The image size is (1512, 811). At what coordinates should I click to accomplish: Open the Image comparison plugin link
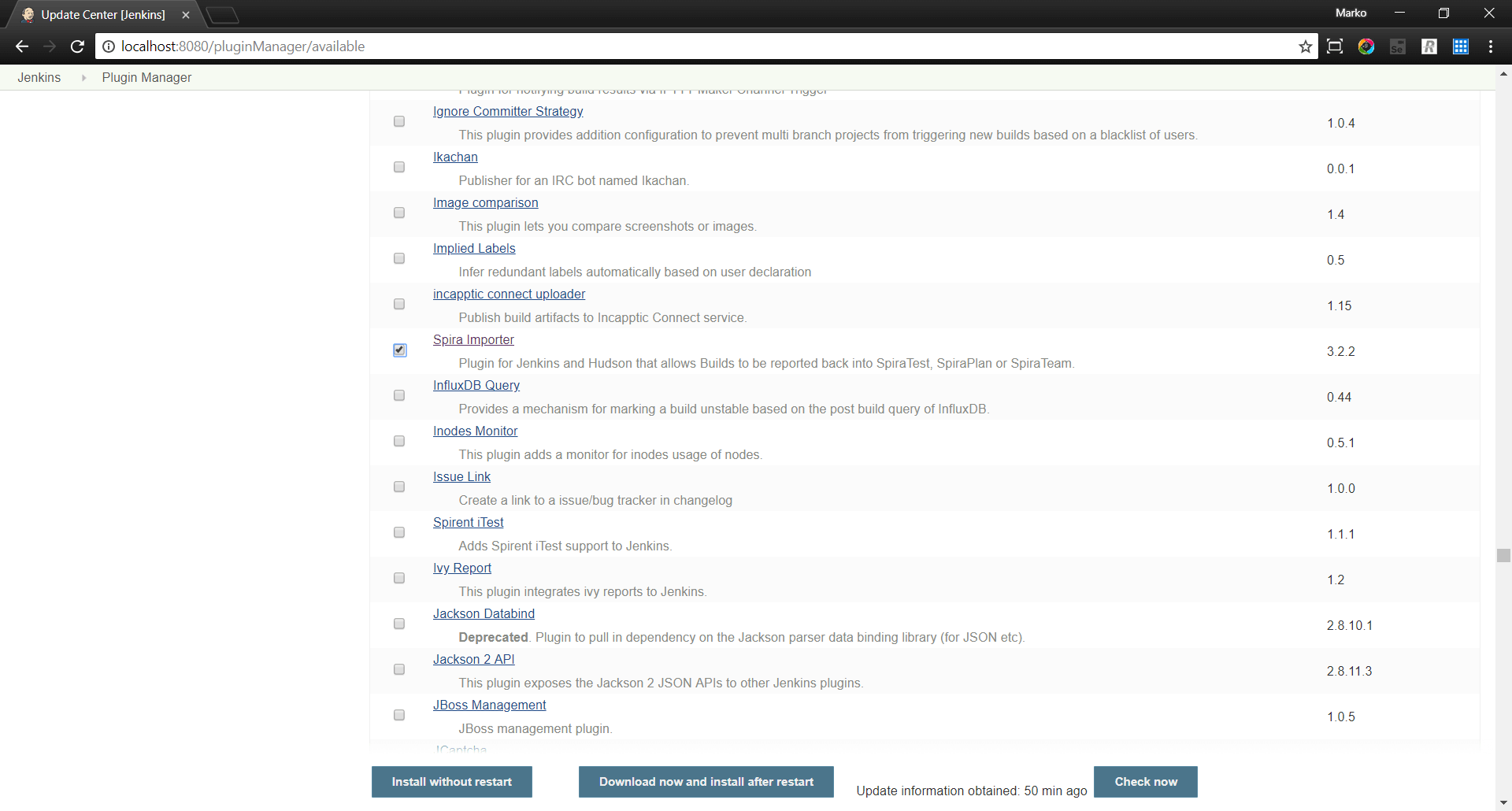pos(486,203)
